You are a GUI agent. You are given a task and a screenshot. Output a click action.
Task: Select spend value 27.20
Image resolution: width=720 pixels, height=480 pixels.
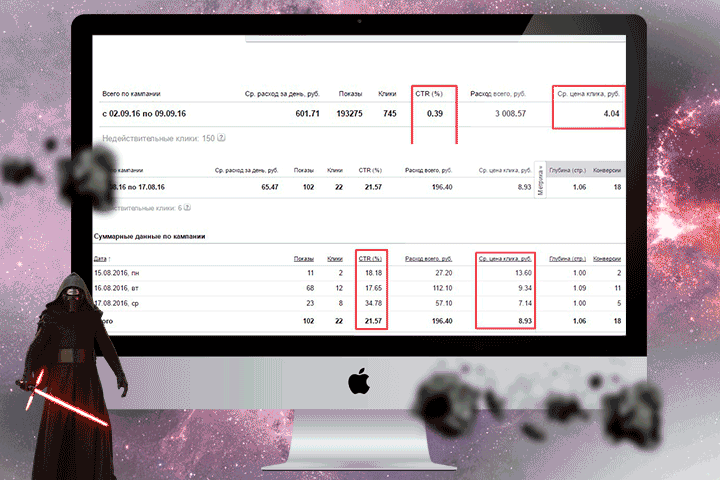[x=444, y=273]
